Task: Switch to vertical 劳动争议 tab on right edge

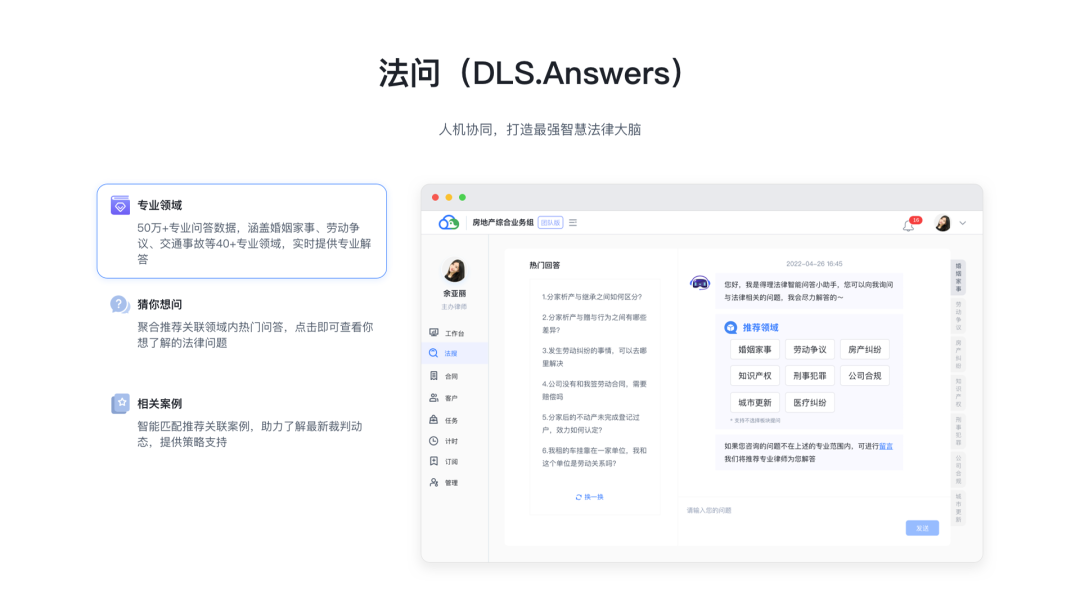Action: 958,316
